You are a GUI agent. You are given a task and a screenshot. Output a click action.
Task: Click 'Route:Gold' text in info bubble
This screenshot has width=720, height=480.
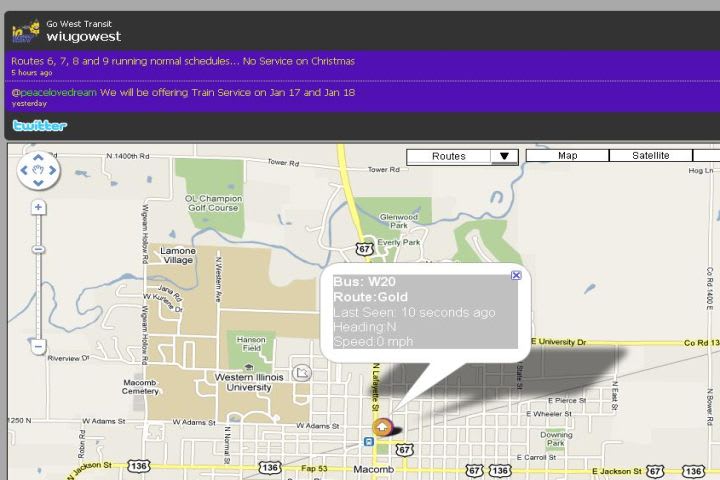371,297
